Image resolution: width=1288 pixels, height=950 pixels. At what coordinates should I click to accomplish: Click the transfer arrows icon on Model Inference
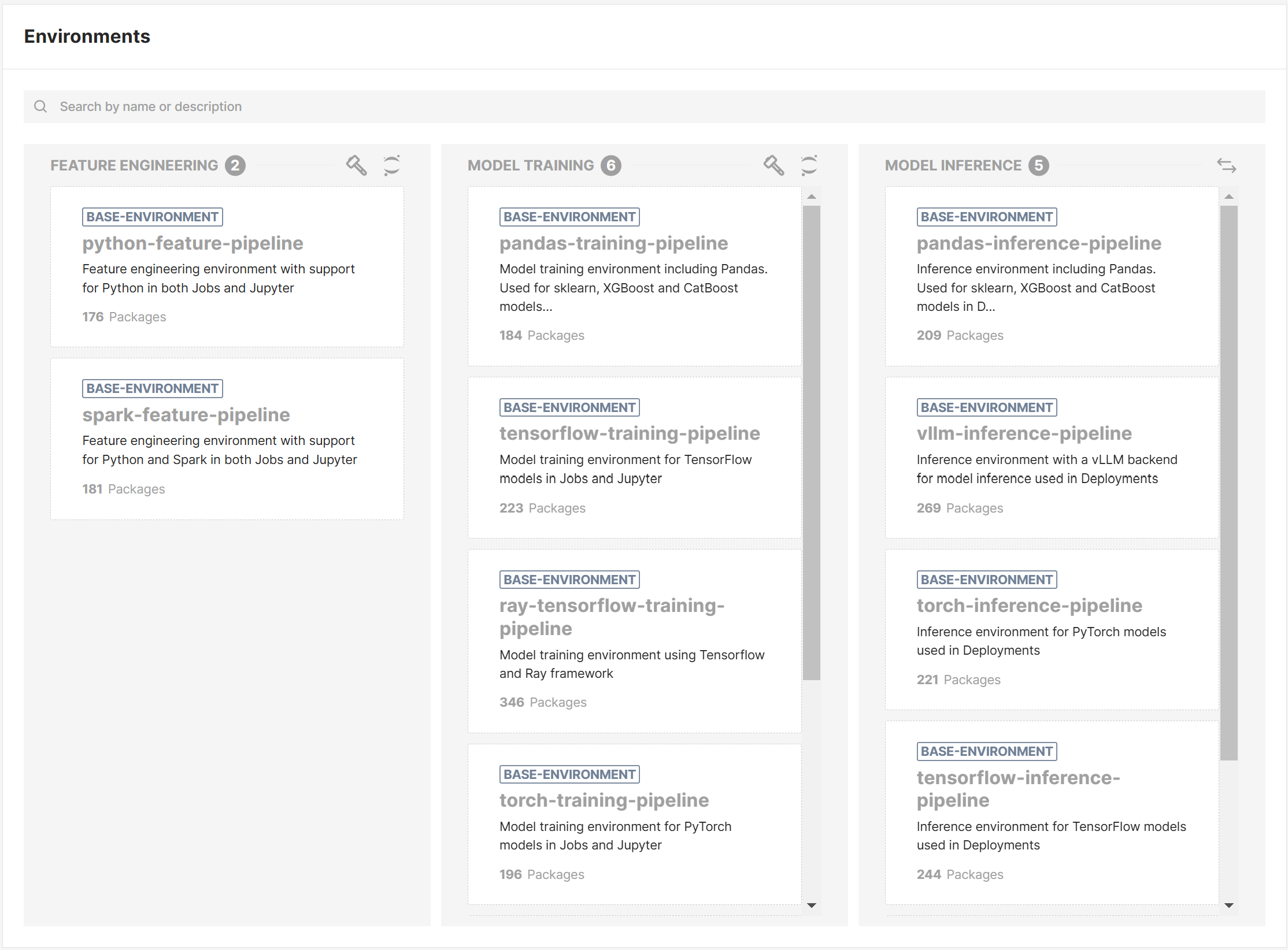(1227, 166)
